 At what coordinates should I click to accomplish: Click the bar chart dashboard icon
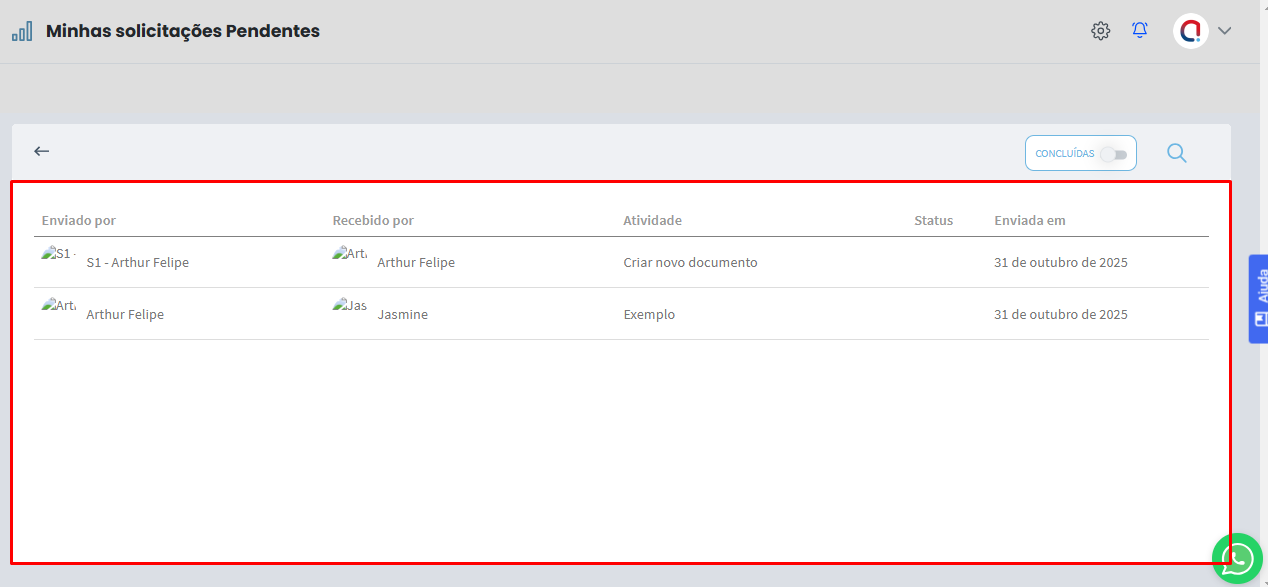point(22,32)
